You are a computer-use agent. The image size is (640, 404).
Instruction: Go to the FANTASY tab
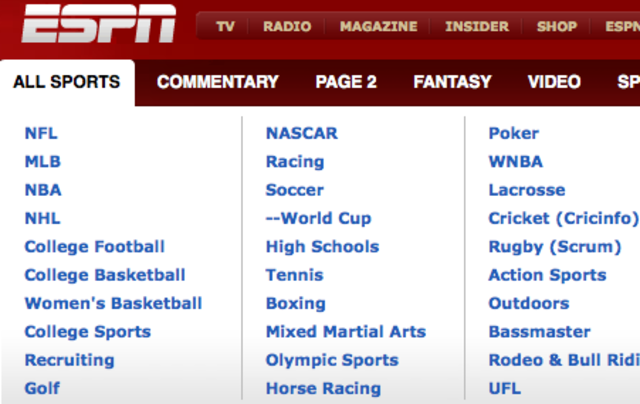pos(452,82)
